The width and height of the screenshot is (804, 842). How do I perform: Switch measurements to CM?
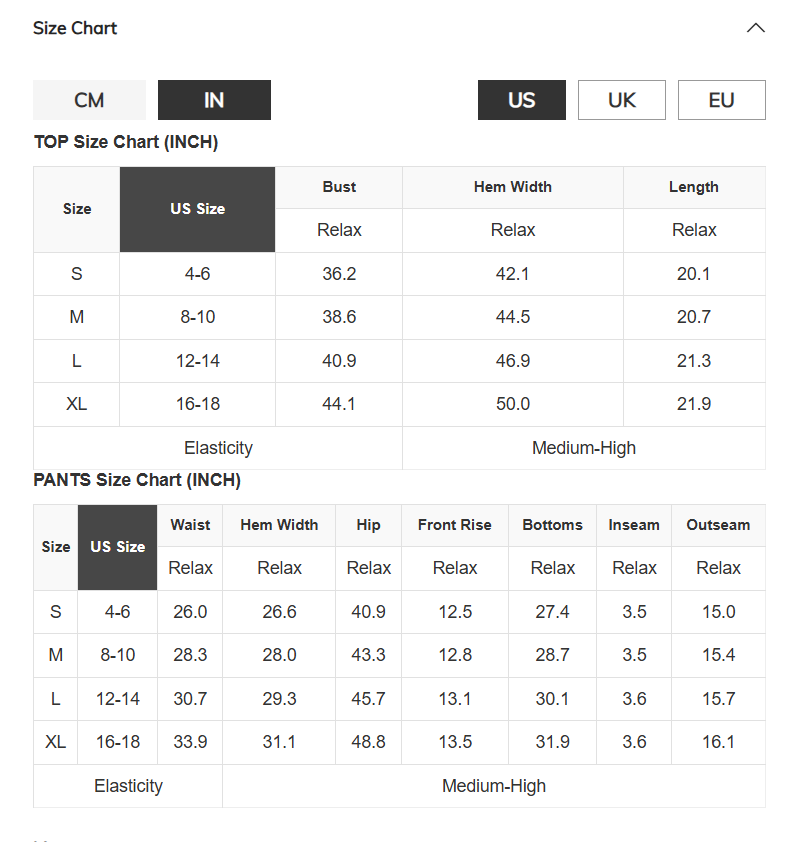click(x=89, y=100)
